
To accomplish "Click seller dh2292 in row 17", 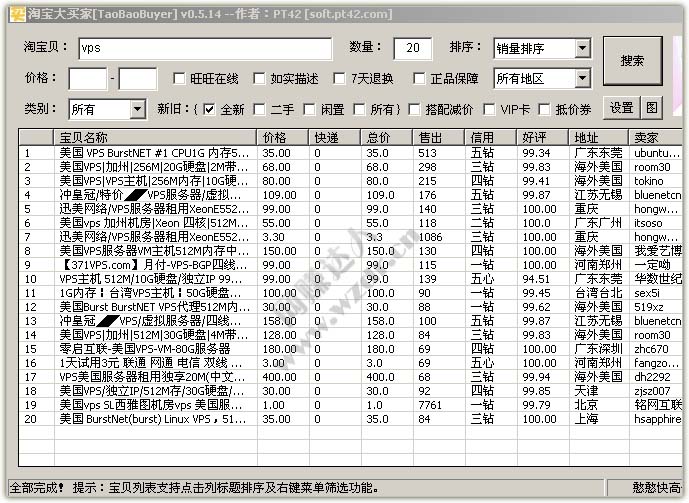I will pyautogui.click(x=652, y=377).
